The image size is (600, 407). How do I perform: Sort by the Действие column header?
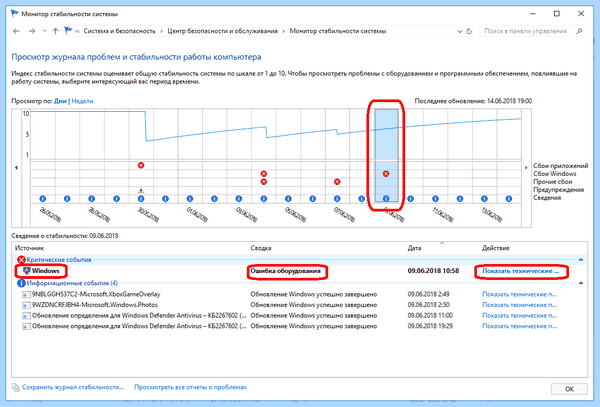point(495,248)
